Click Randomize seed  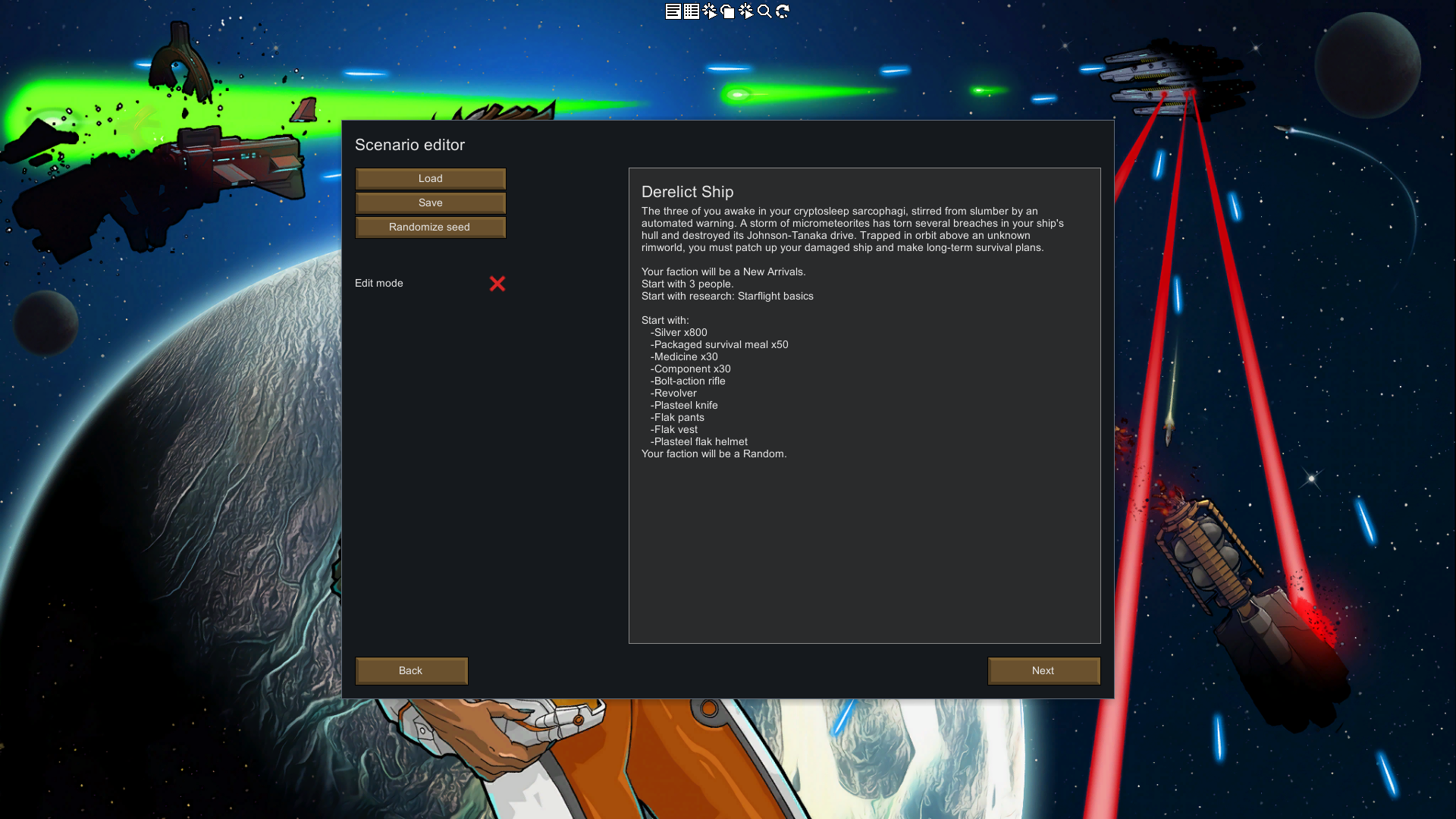coord(431,227)
